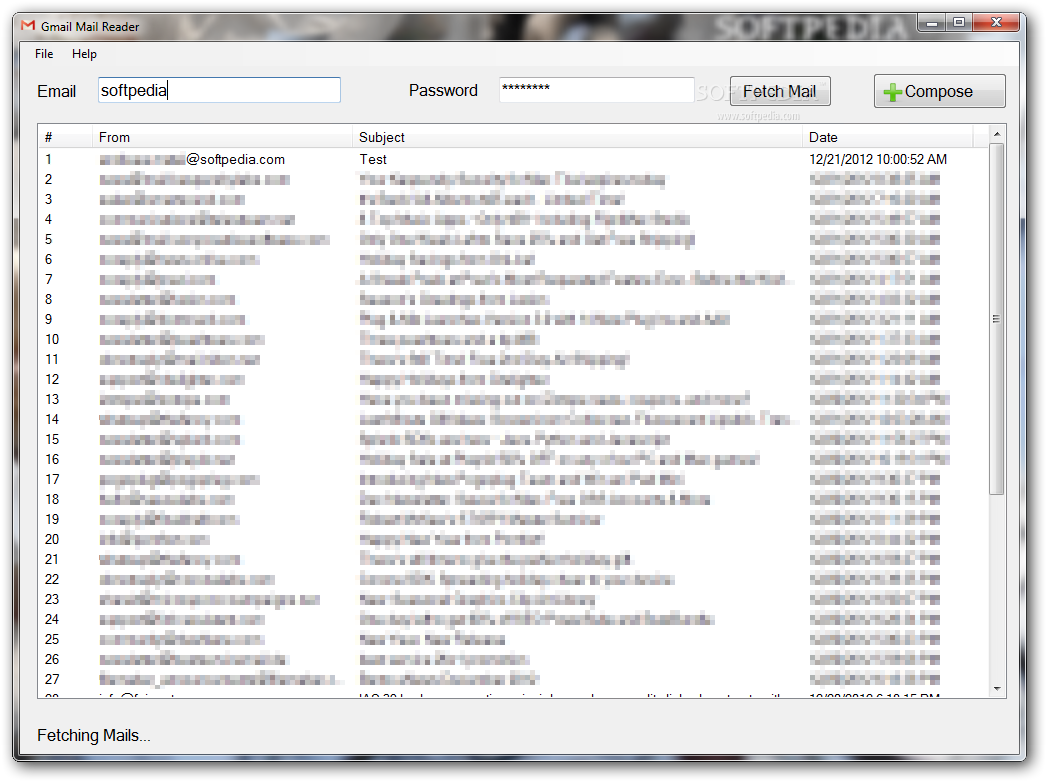Sort by the Date column header
Viewport: 1047px width, 782px height.
[887, 138]
